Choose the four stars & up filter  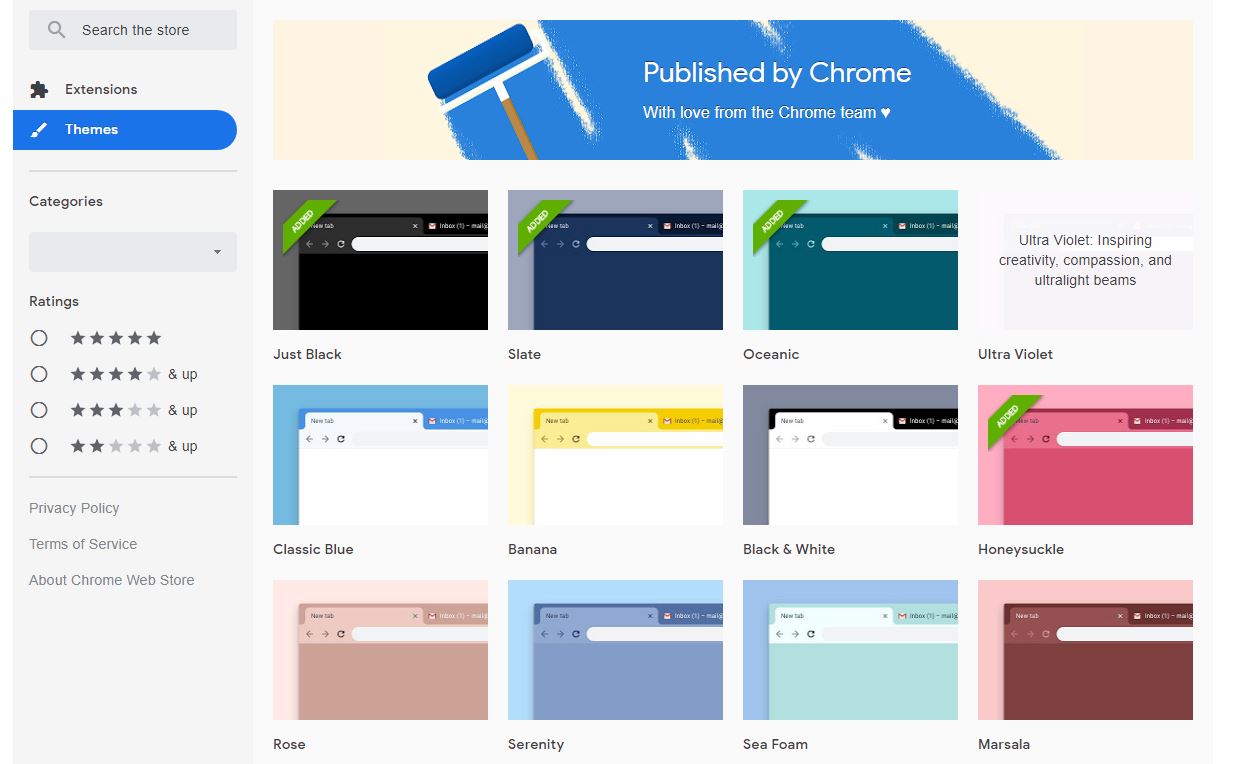point(39,374)
